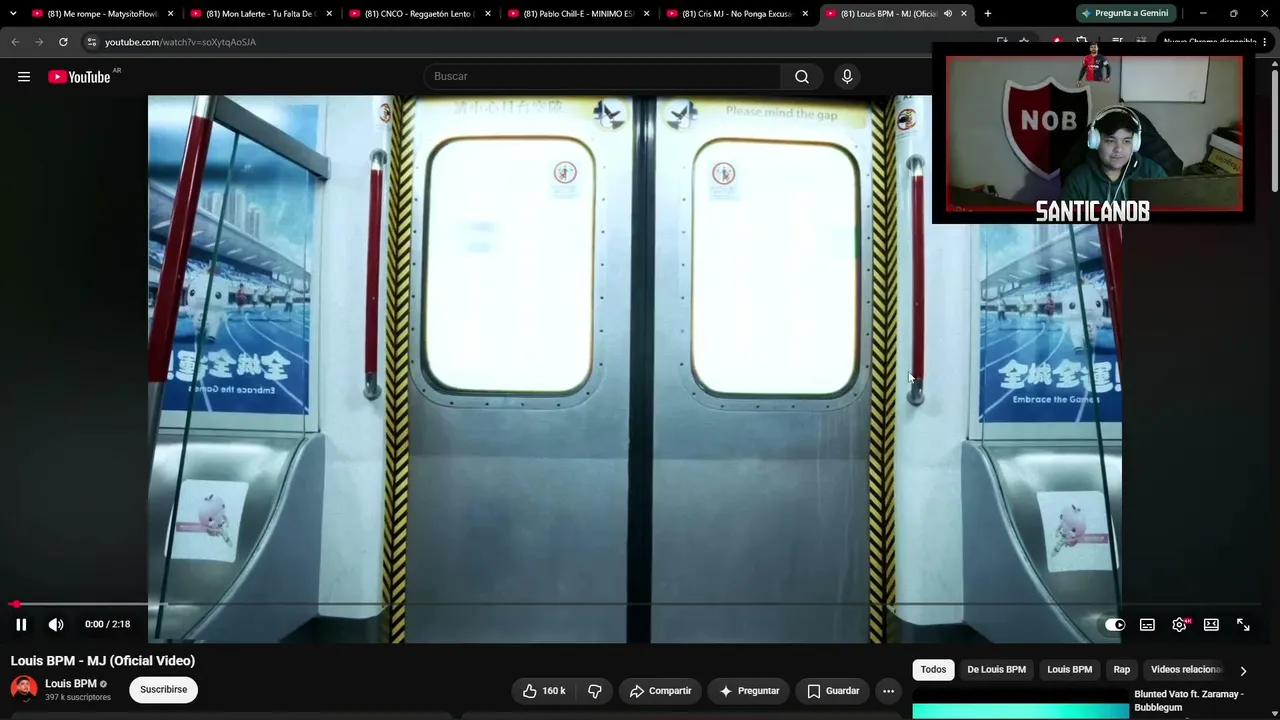Click the youtube.com address bar URL
Screen dimensions: 1280x720
coord(181,42)
